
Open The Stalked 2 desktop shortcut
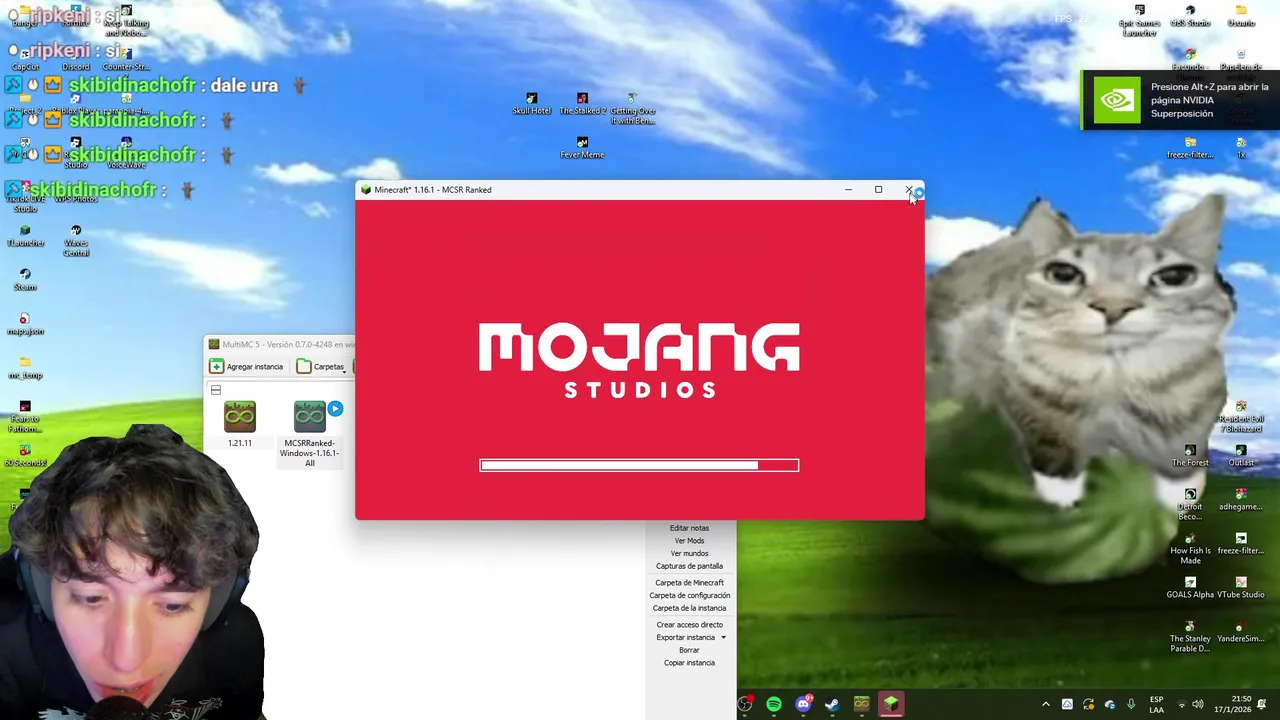coord(582,104)
